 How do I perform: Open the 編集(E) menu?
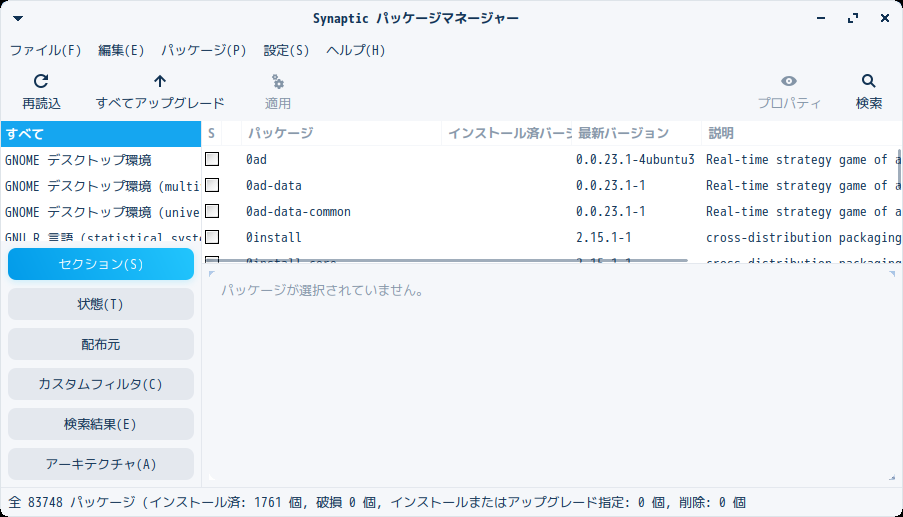pyautogui.click(x=121, y=51)
